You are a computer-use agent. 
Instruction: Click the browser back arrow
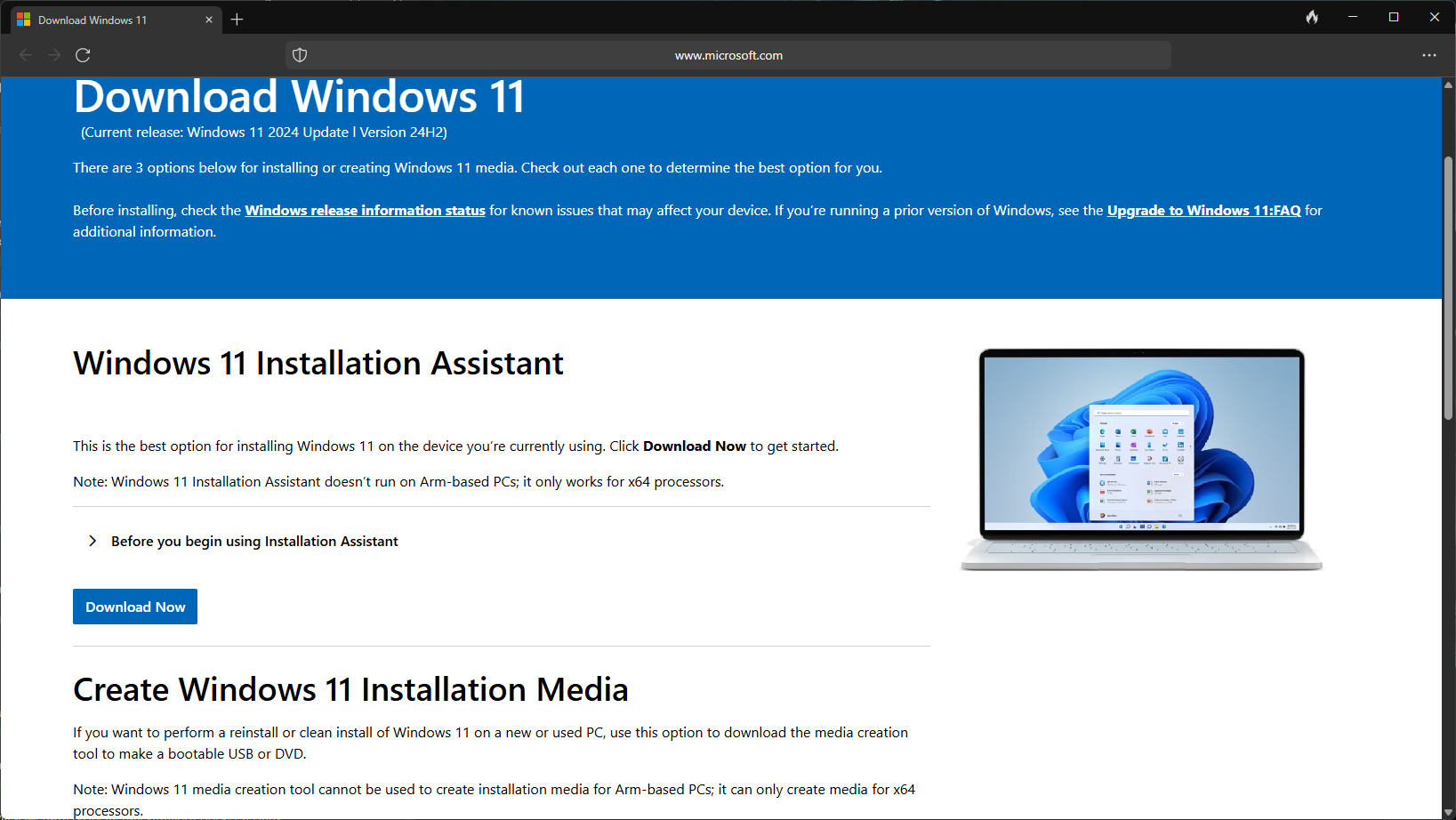[x=26, y=55]
